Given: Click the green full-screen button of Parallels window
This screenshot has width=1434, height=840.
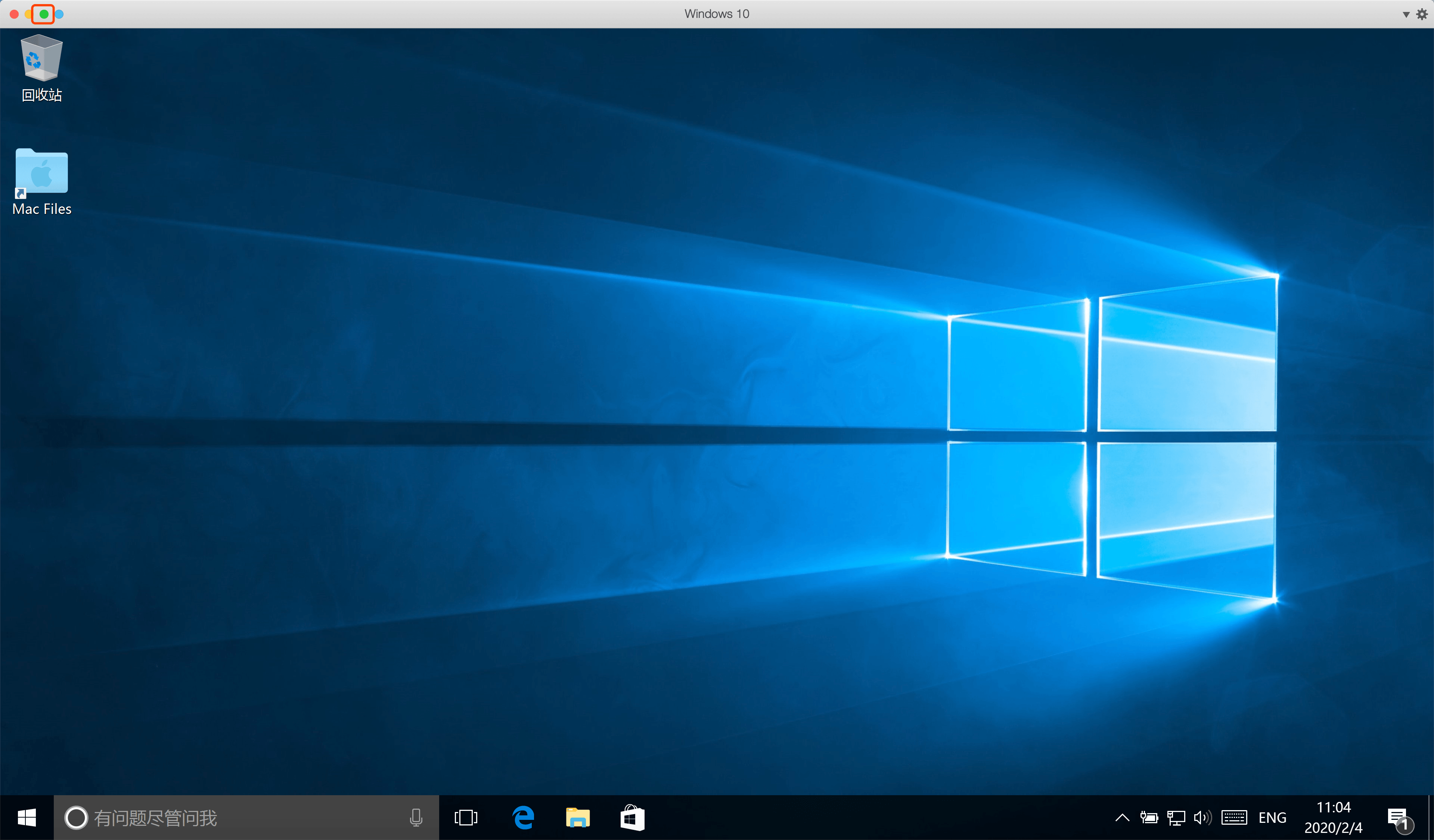Looking at the screenshot, I should pyautogui.click(x=44, y=14).
